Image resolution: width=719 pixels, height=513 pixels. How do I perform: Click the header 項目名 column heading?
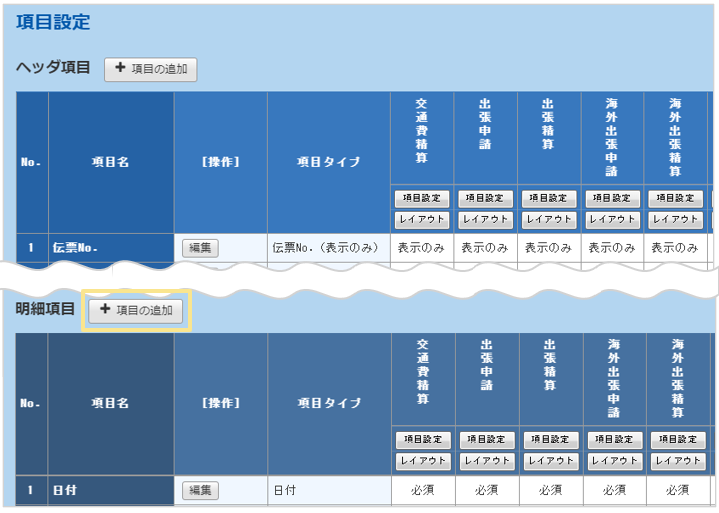tap(110, 162)
